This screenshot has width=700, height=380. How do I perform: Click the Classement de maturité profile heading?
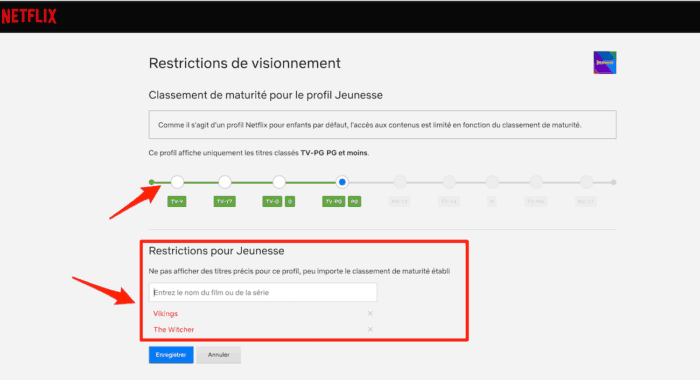pyautogui.click(x=266, y=95)
